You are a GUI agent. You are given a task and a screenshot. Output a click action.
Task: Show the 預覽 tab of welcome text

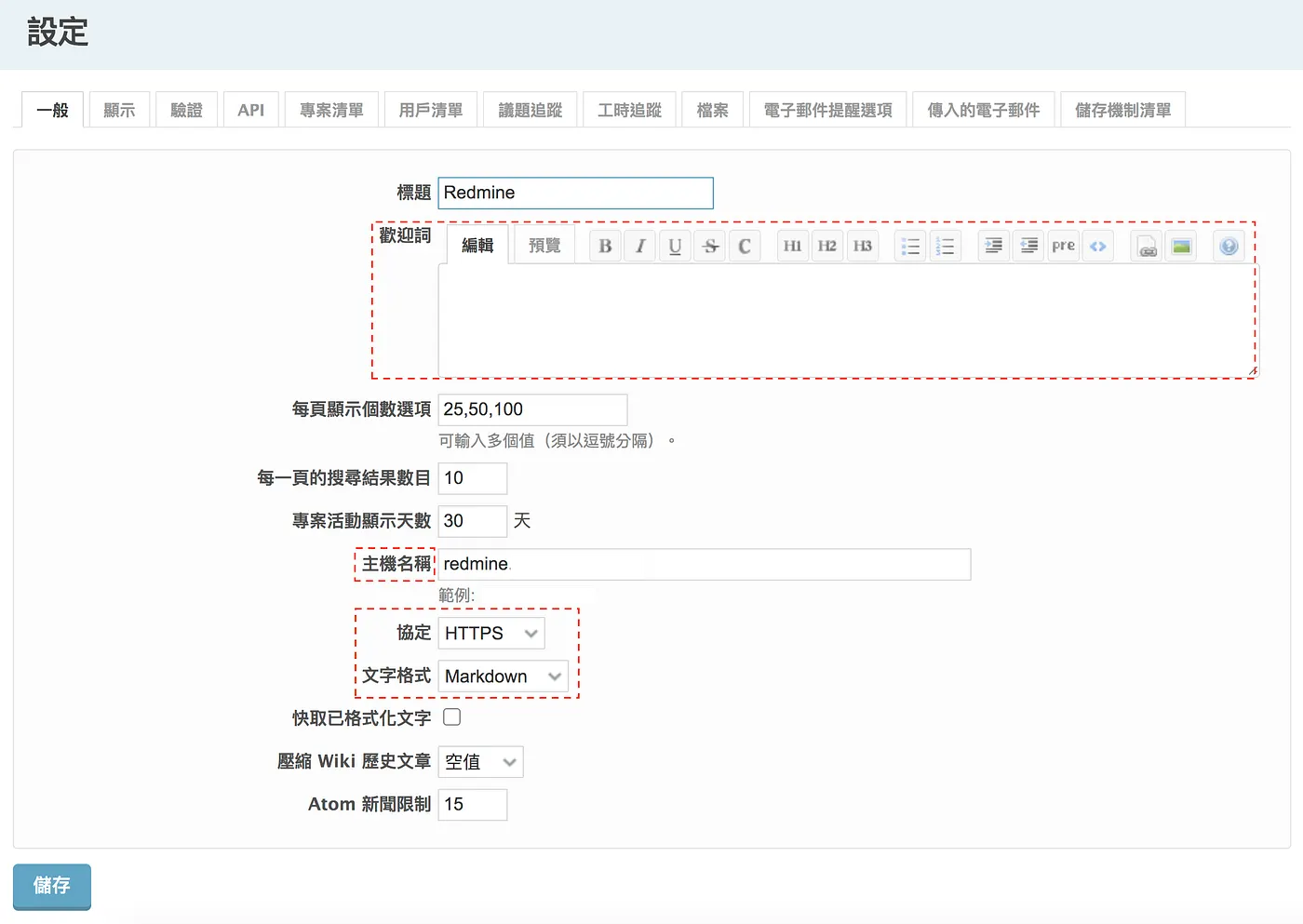tap(544, 246)
